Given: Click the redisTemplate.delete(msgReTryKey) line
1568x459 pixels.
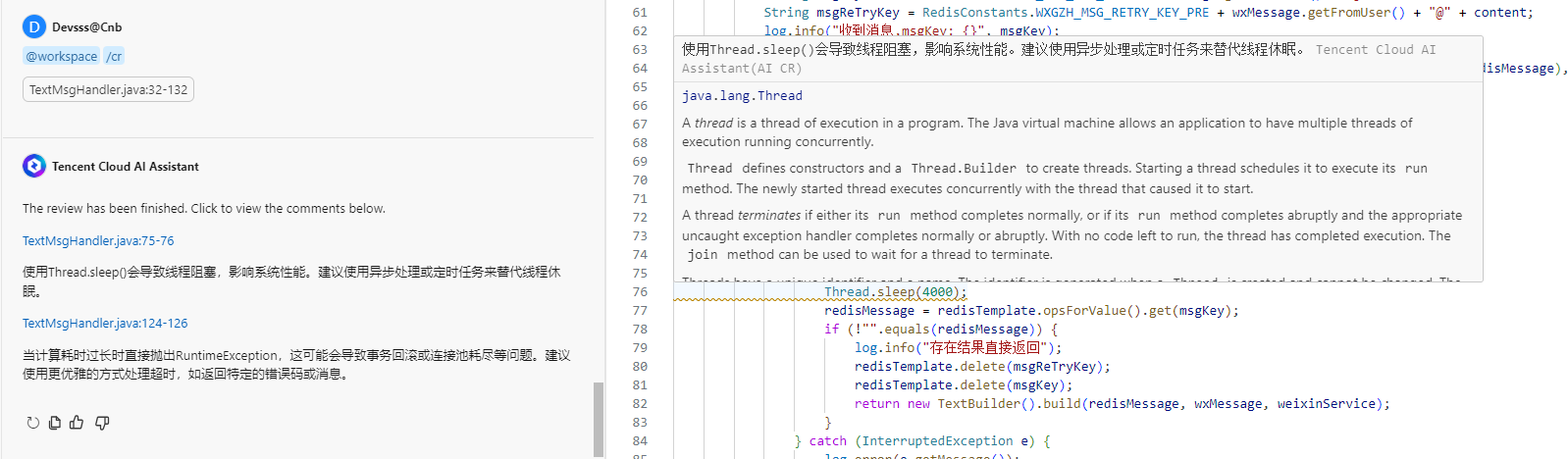Looking at the screenshot, I should click(x=982, y=366).
